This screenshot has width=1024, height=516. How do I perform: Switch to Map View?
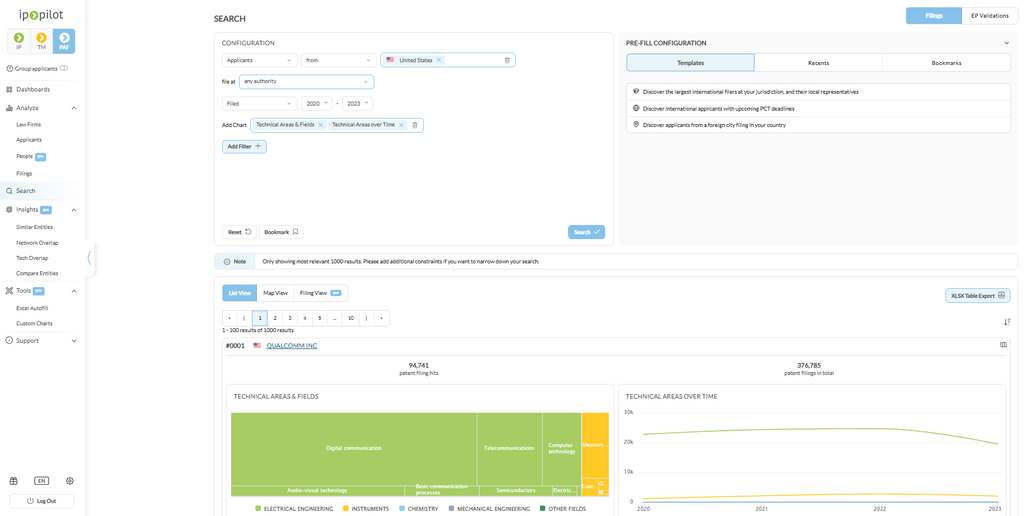[x=276, y=293]
